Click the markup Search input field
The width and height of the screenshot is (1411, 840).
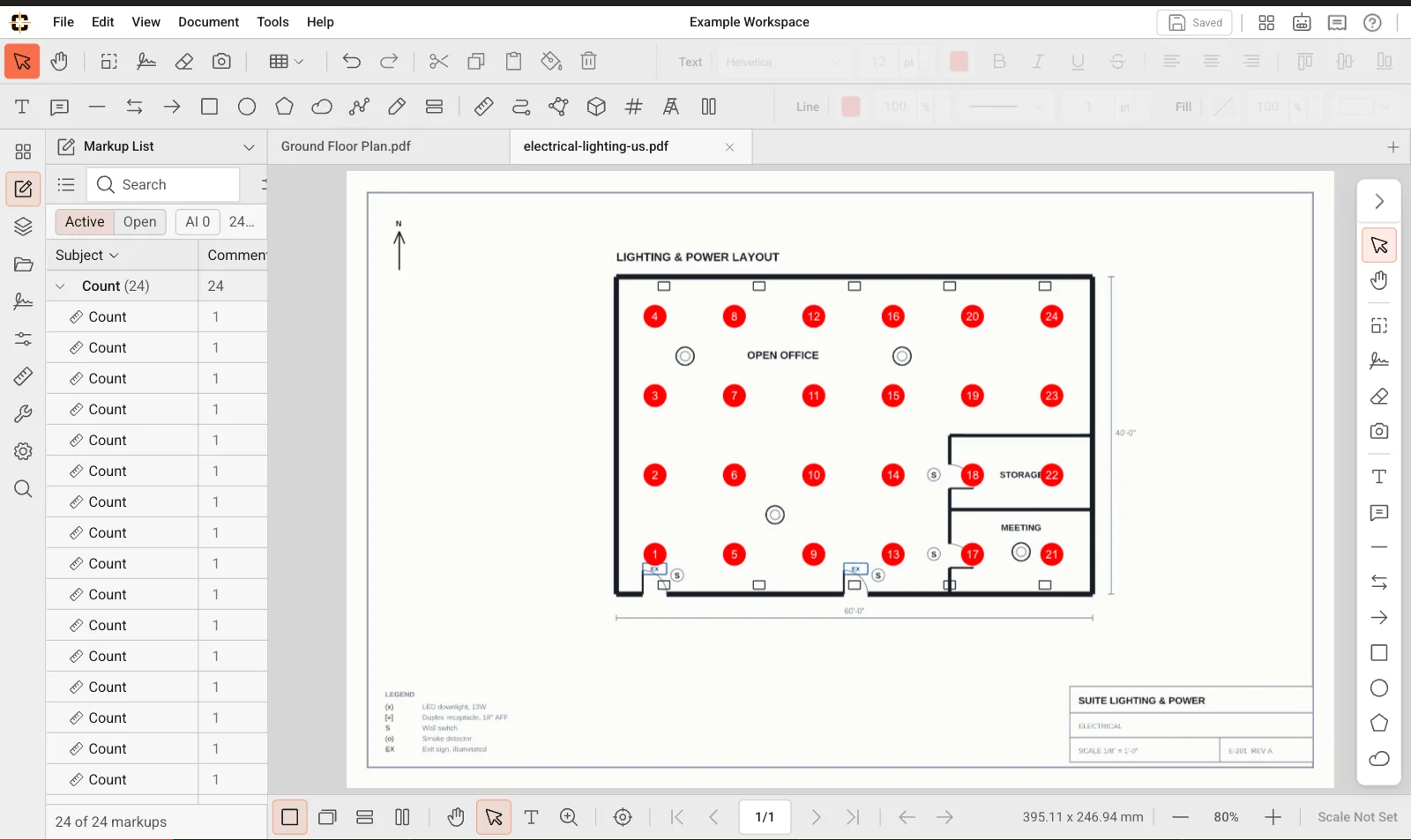(x=163, y=185)
